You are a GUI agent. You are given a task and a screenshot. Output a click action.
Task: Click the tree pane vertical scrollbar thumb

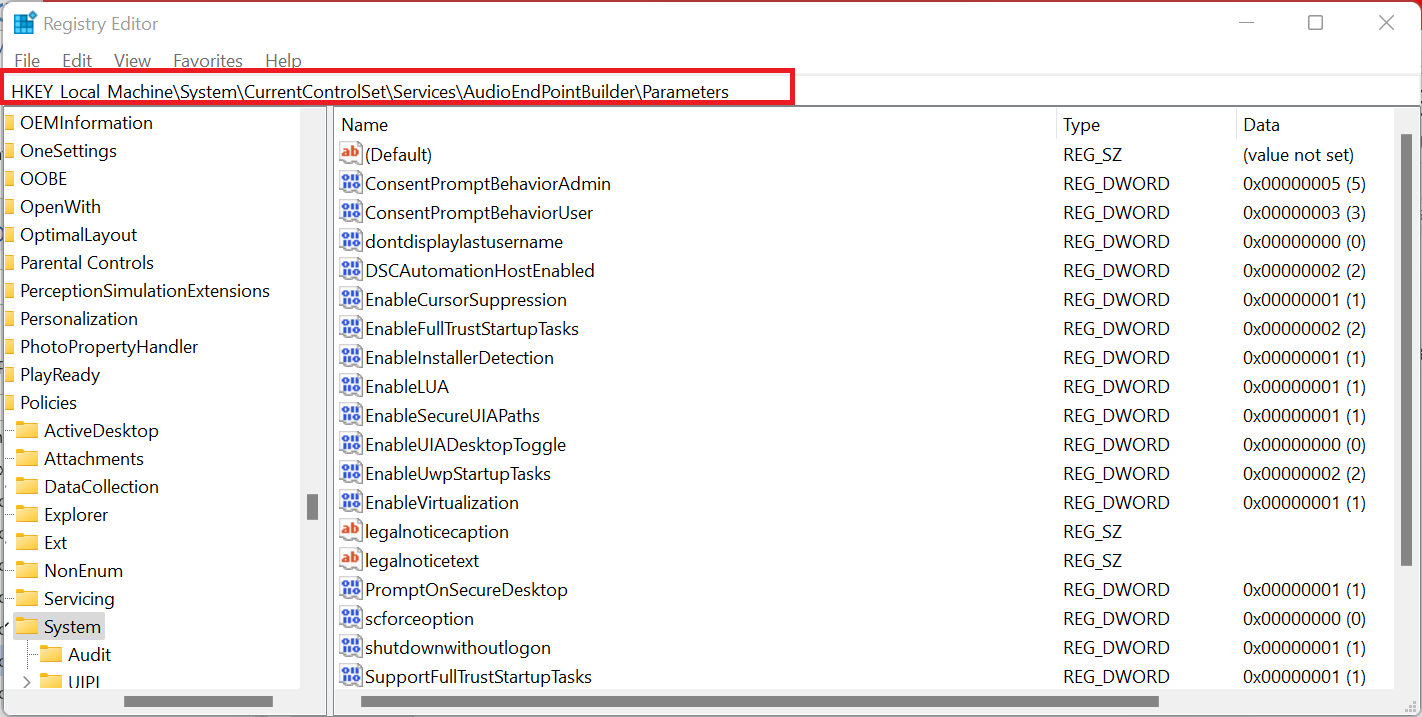312,506
